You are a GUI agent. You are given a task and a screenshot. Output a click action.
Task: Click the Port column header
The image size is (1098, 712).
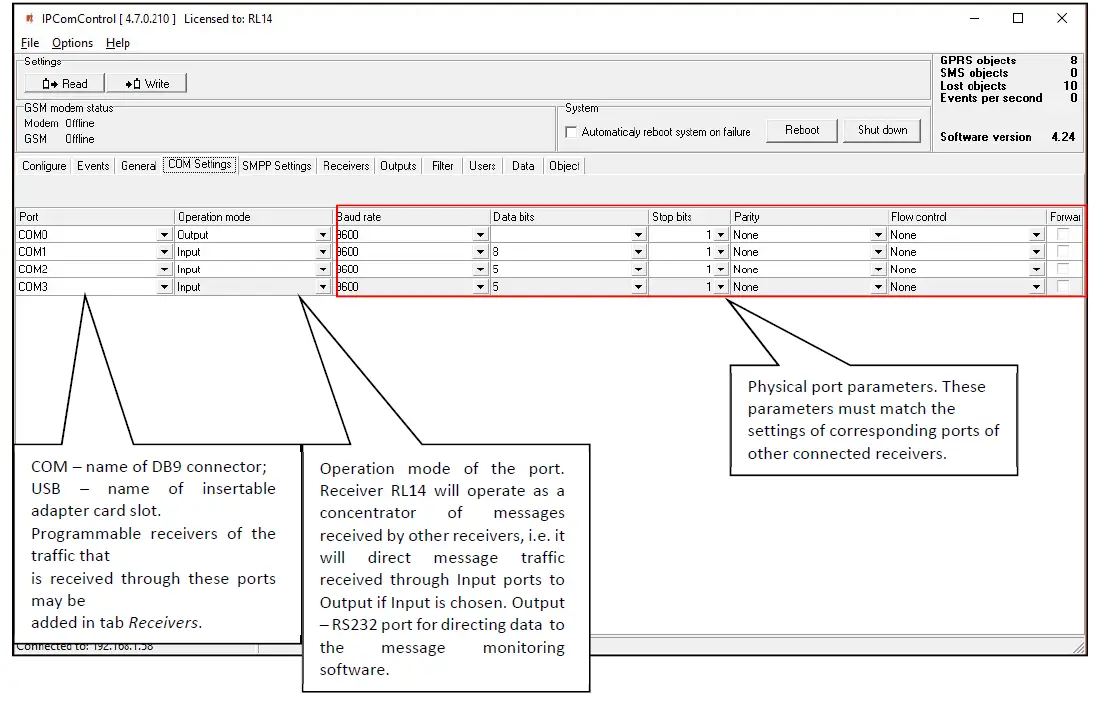pyautogui.click(x=95, y=217)
